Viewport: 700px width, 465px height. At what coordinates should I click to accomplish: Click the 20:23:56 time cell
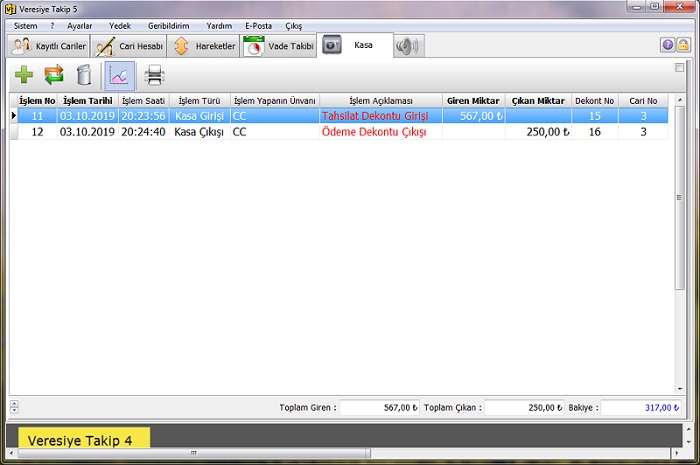click(144, 116)
